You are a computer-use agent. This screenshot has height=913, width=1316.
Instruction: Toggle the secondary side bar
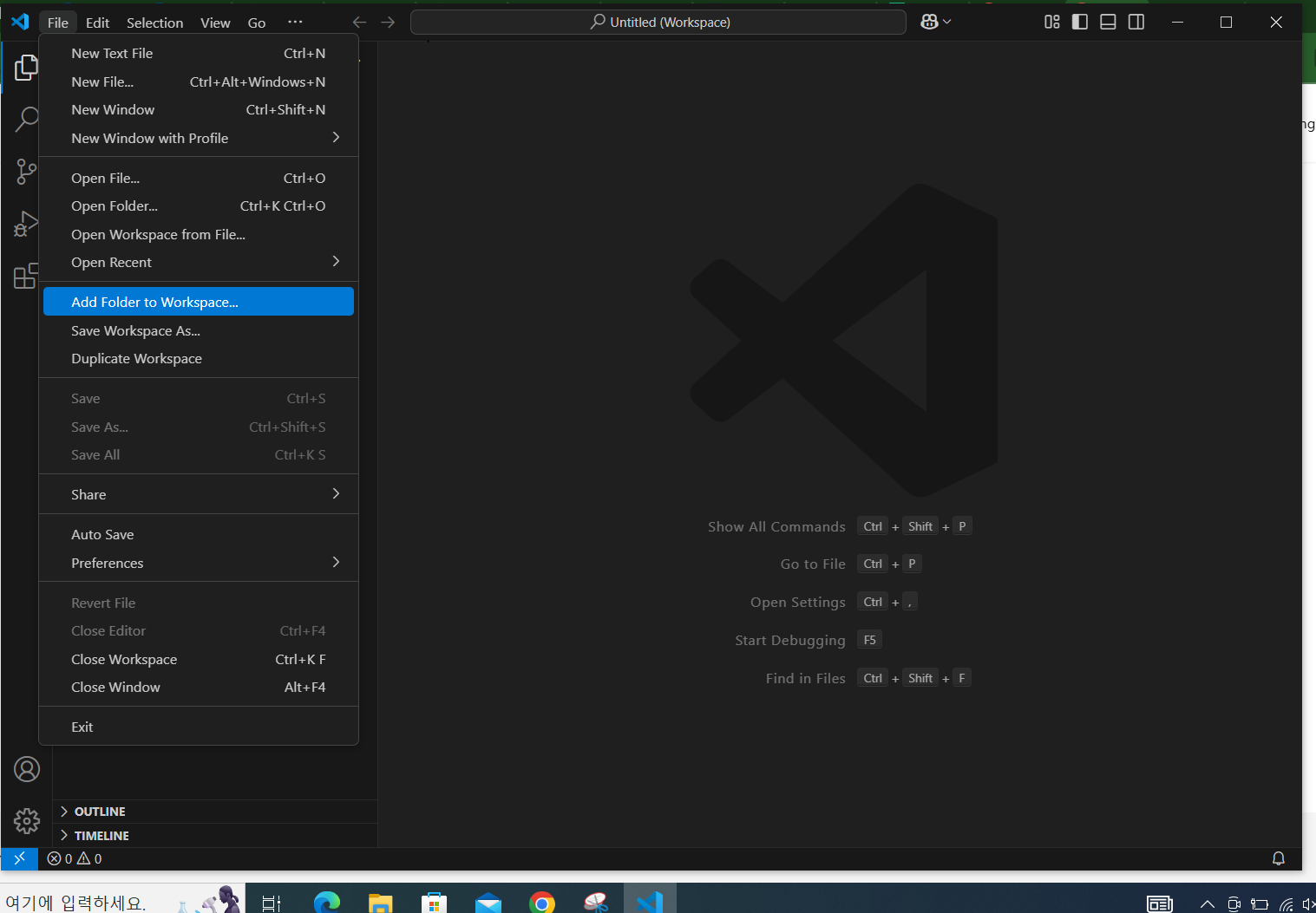pyautogui.click(x=1136, y=22)
